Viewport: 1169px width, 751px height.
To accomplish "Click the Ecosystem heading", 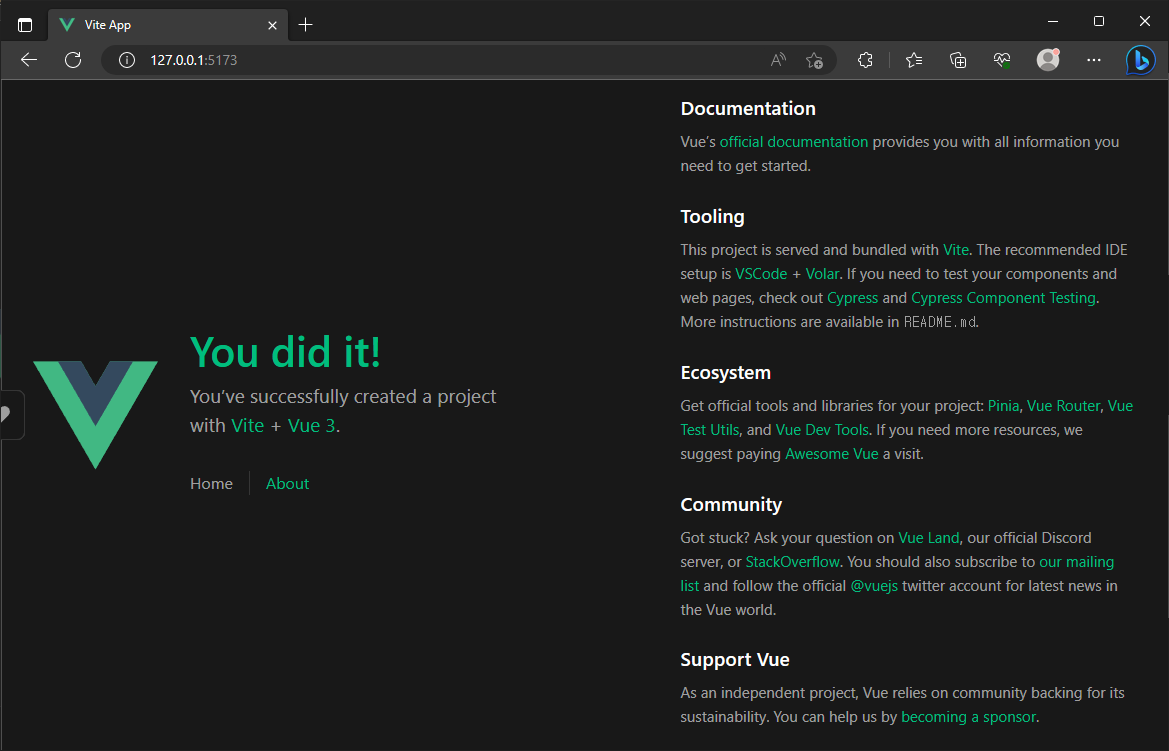I will 725,372.
